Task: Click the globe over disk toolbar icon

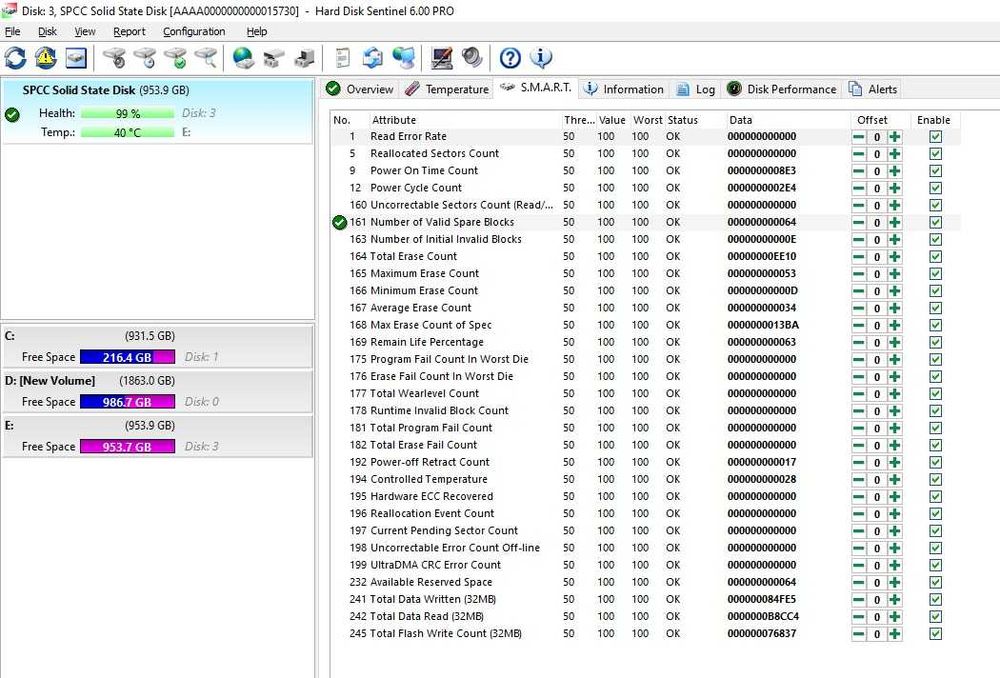Action: pos(243,58)
